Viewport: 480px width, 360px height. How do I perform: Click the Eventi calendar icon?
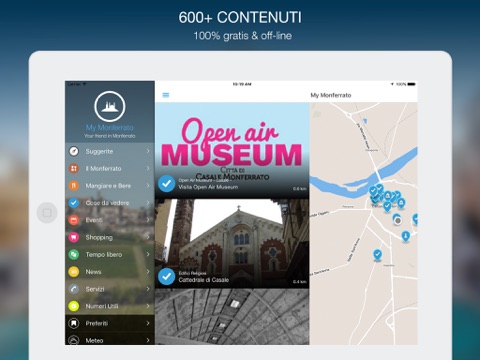pos(74,220)
